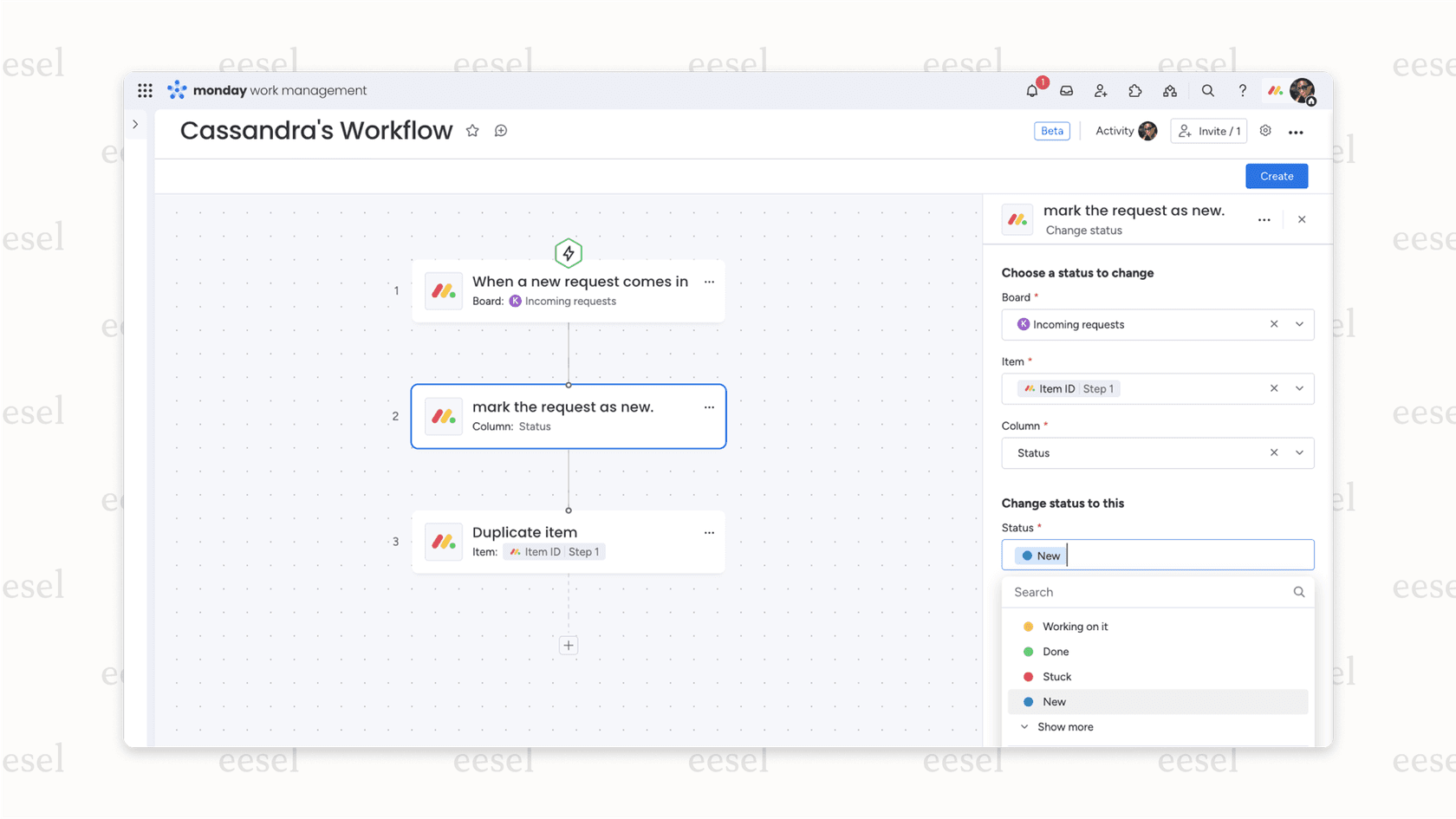
Task: Open the inbox icon in the top bar
Action: tap(1066, 90)
